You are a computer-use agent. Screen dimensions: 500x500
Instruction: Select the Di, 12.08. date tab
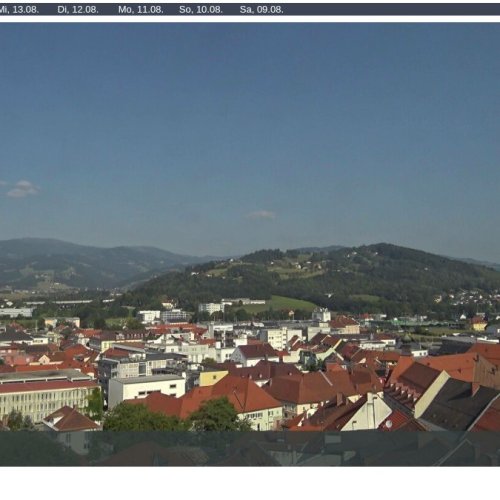[x=78, y=10]
